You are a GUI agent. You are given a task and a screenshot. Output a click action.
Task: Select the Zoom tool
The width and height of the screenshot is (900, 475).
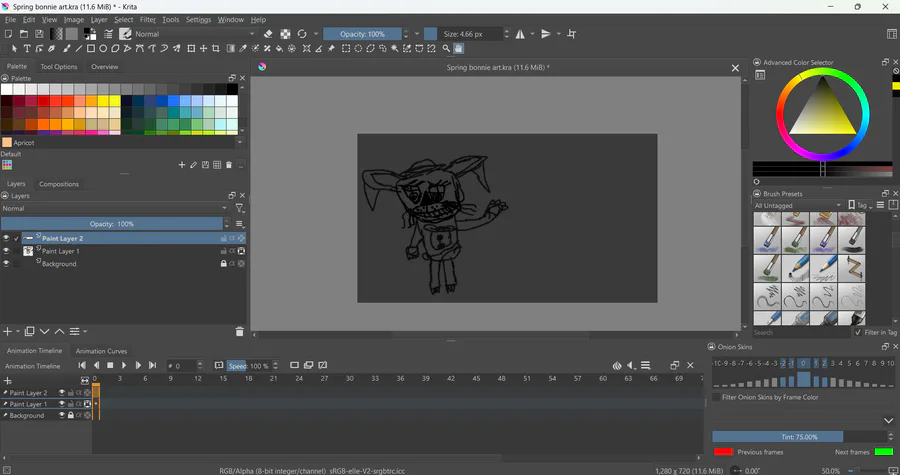click(x=446, y=49)
